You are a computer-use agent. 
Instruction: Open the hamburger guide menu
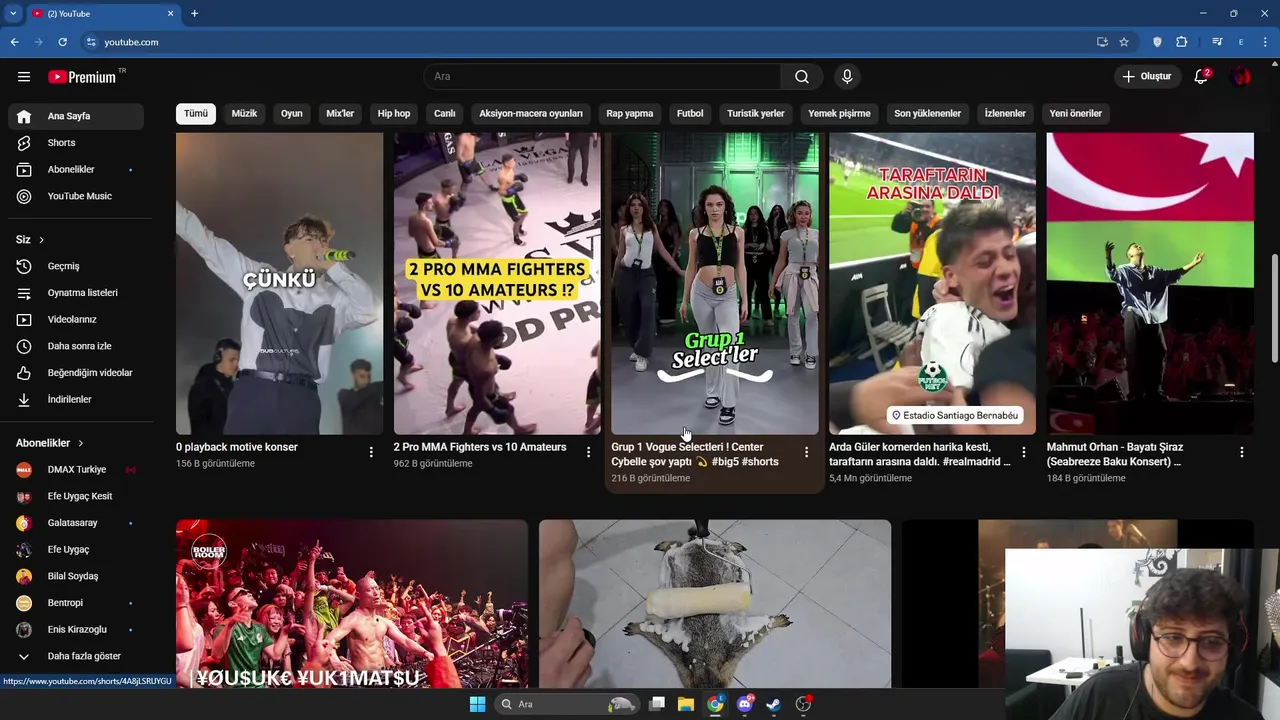pos(24,77)
